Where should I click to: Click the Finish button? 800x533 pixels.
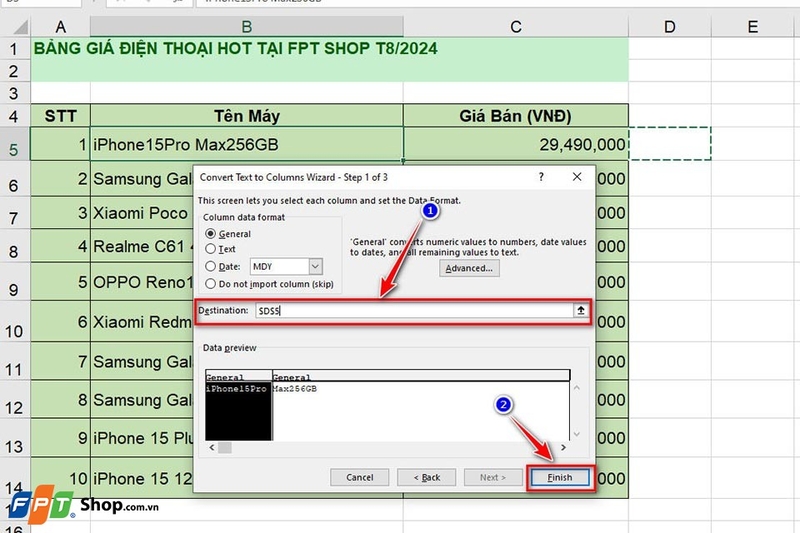(560, 477)
